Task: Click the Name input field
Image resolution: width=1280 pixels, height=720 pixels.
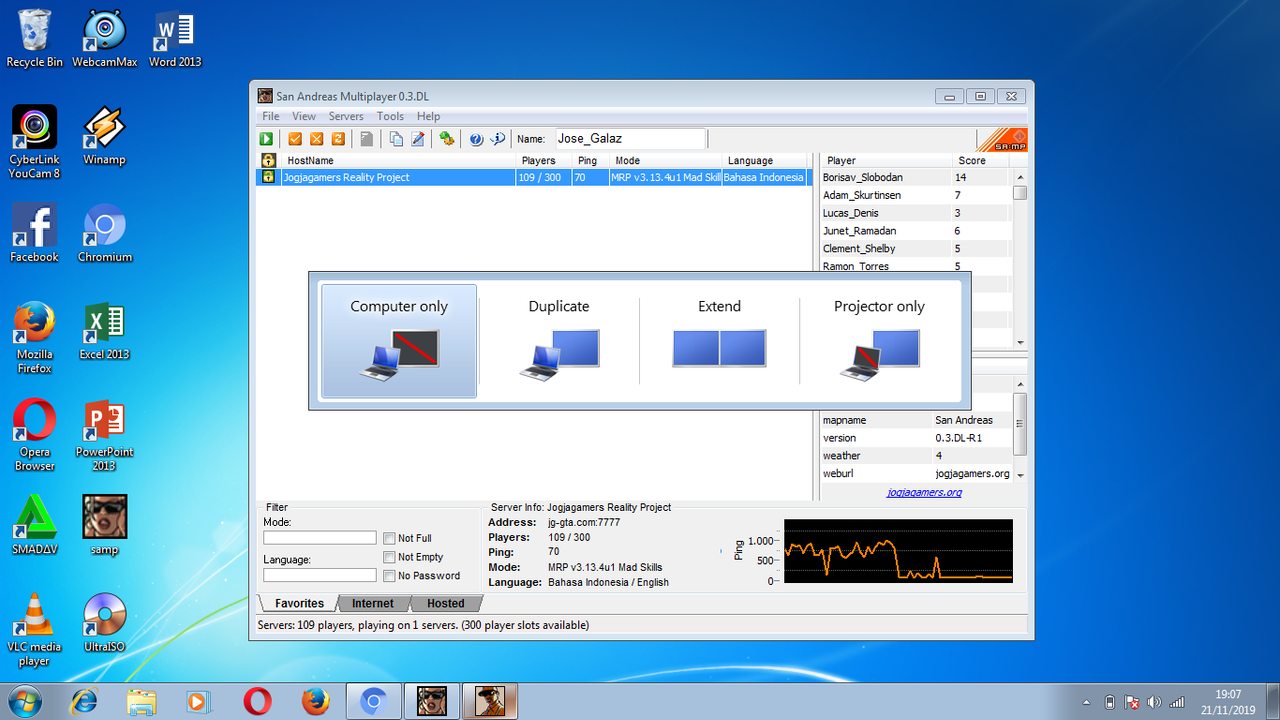Action: point(629,139)
